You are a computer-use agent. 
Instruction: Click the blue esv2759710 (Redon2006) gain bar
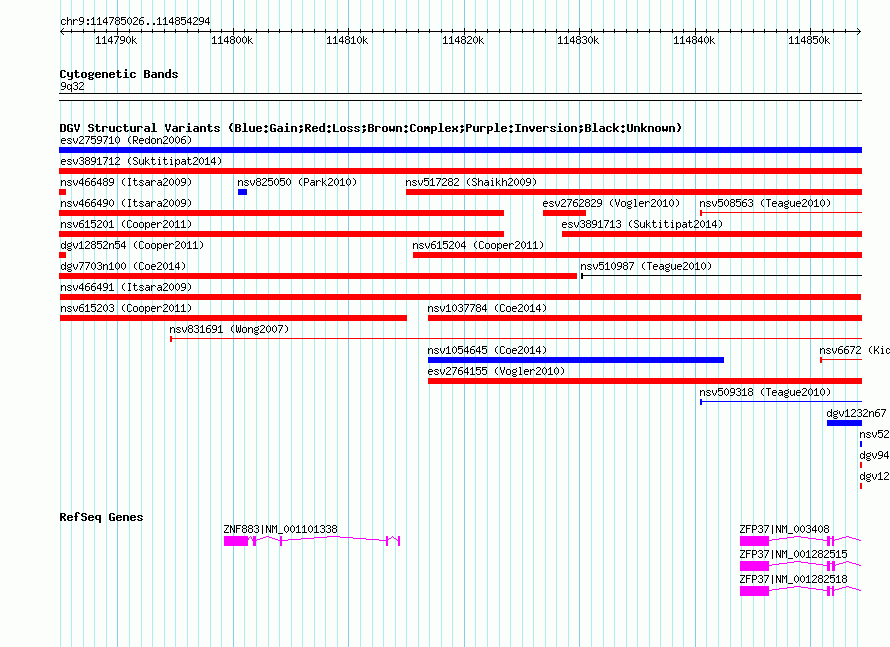click(460, 150)
